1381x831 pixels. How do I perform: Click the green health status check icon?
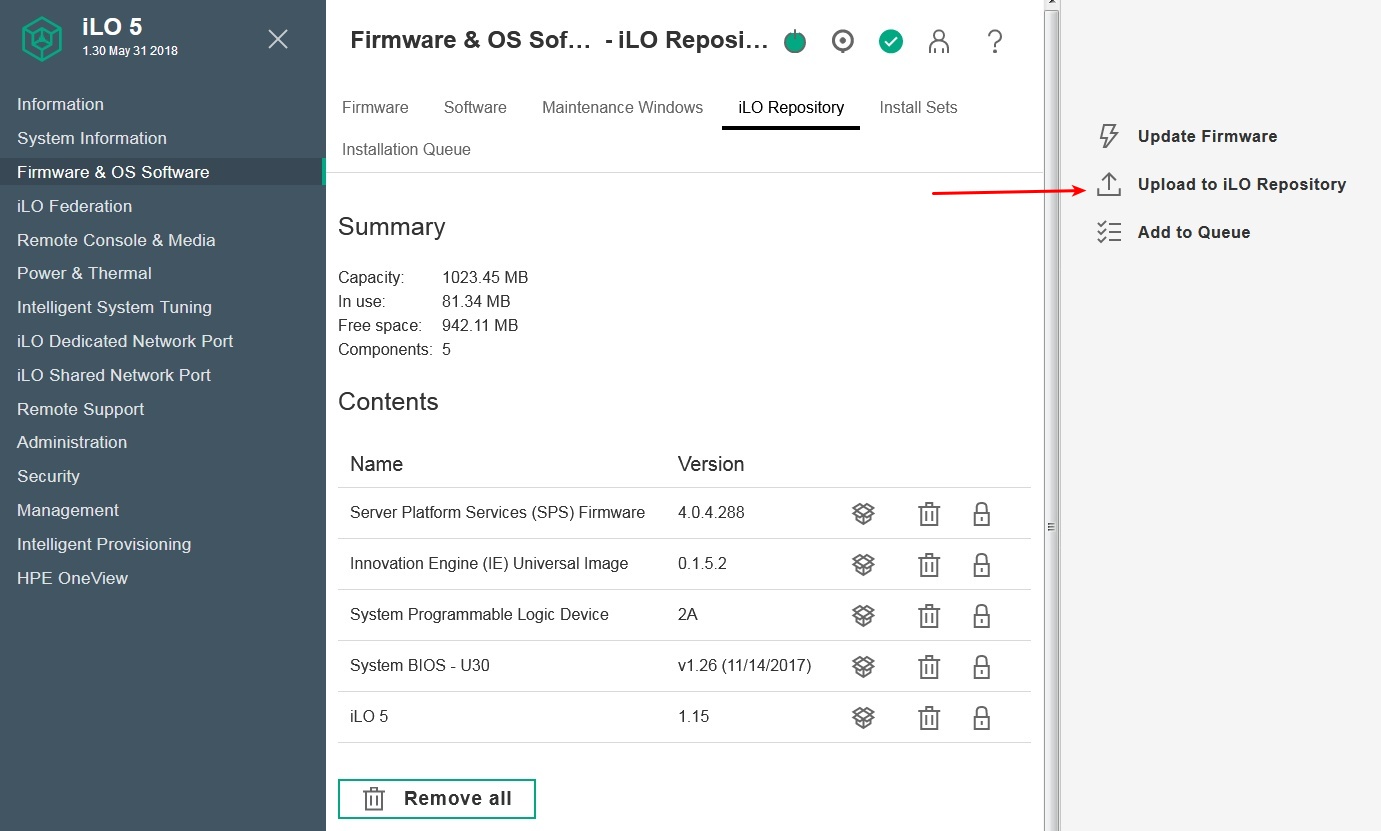click(890, 41)
